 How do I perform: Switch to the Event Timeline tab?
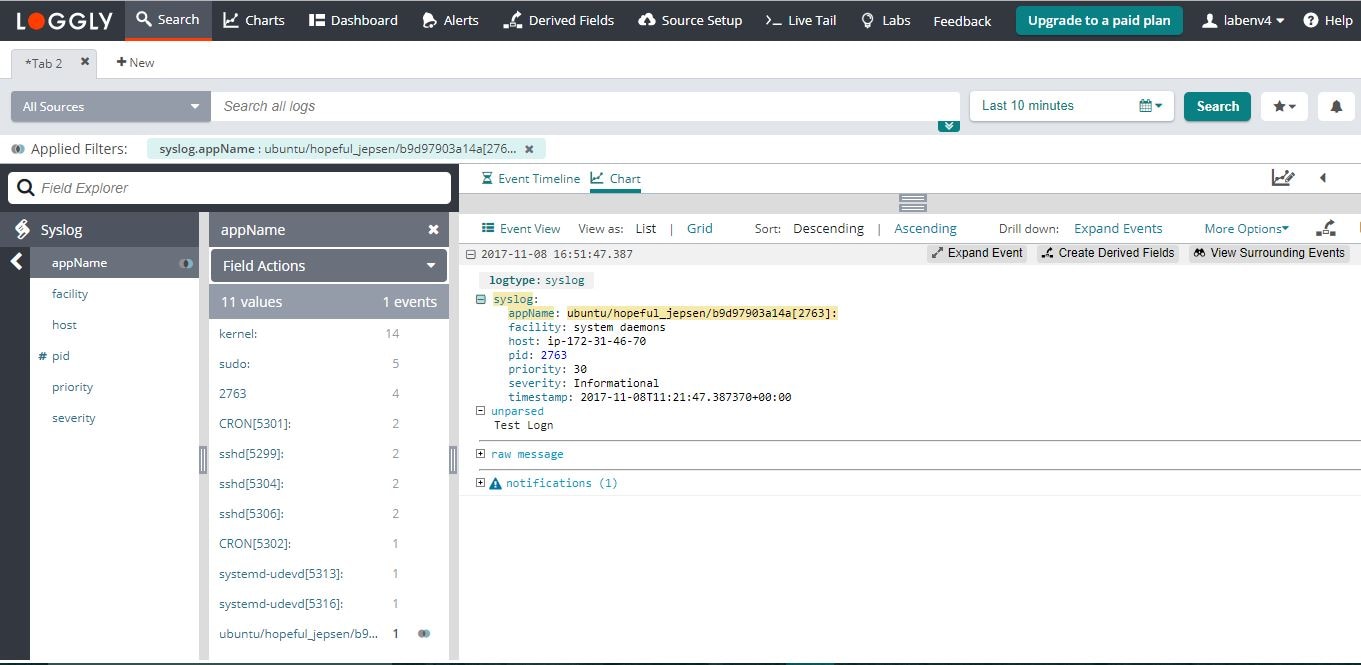click(530, 179)
